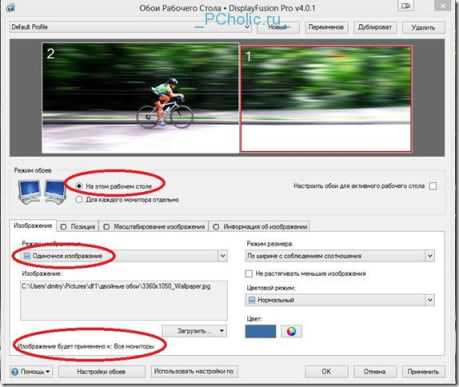This screenshot has width=459, height=387.
Task: Enable 'Настроить обои для активного рабочего стола' checkbox
Action: click(x=433, y=186)
